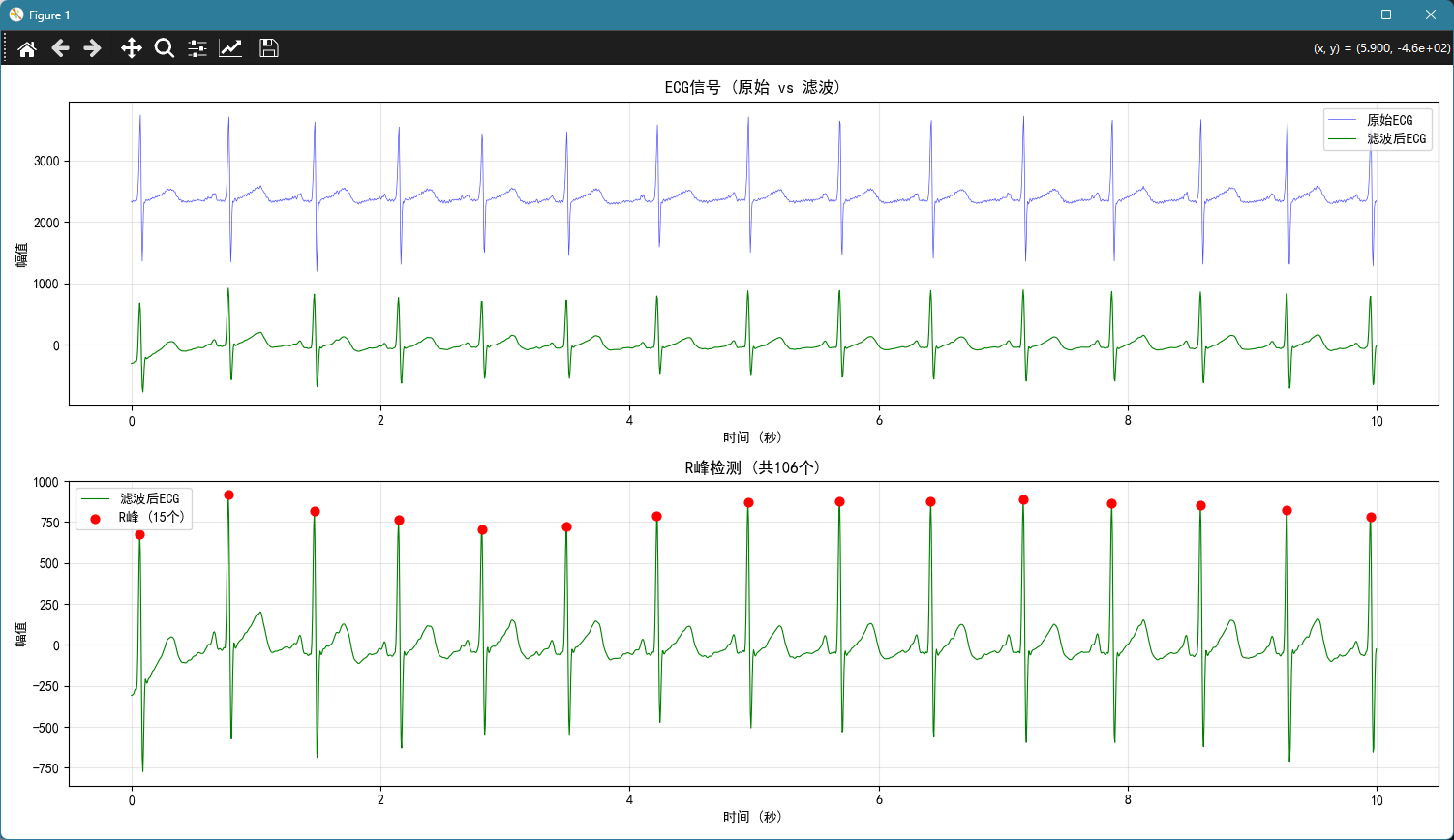Maximize the Figure 1 window
Image resolution: width=1454 pixels, height=840 pixels.
1386,15
